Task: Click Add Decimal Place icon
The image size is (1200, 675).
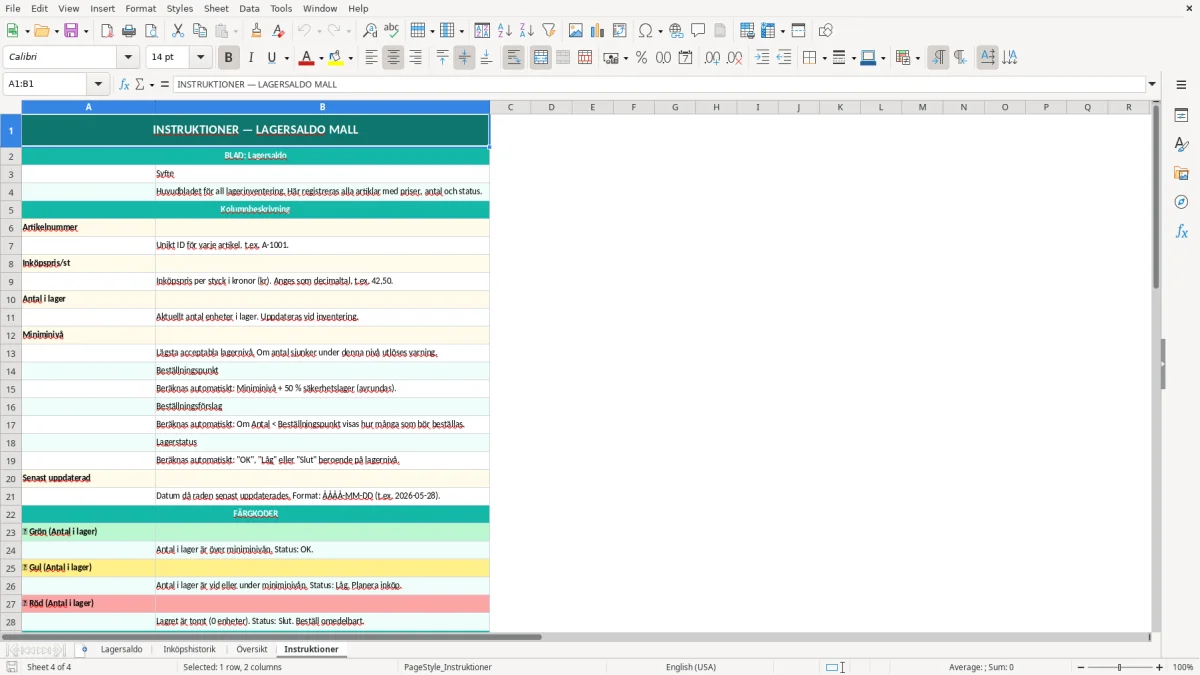Action: [x=712, y=58]
